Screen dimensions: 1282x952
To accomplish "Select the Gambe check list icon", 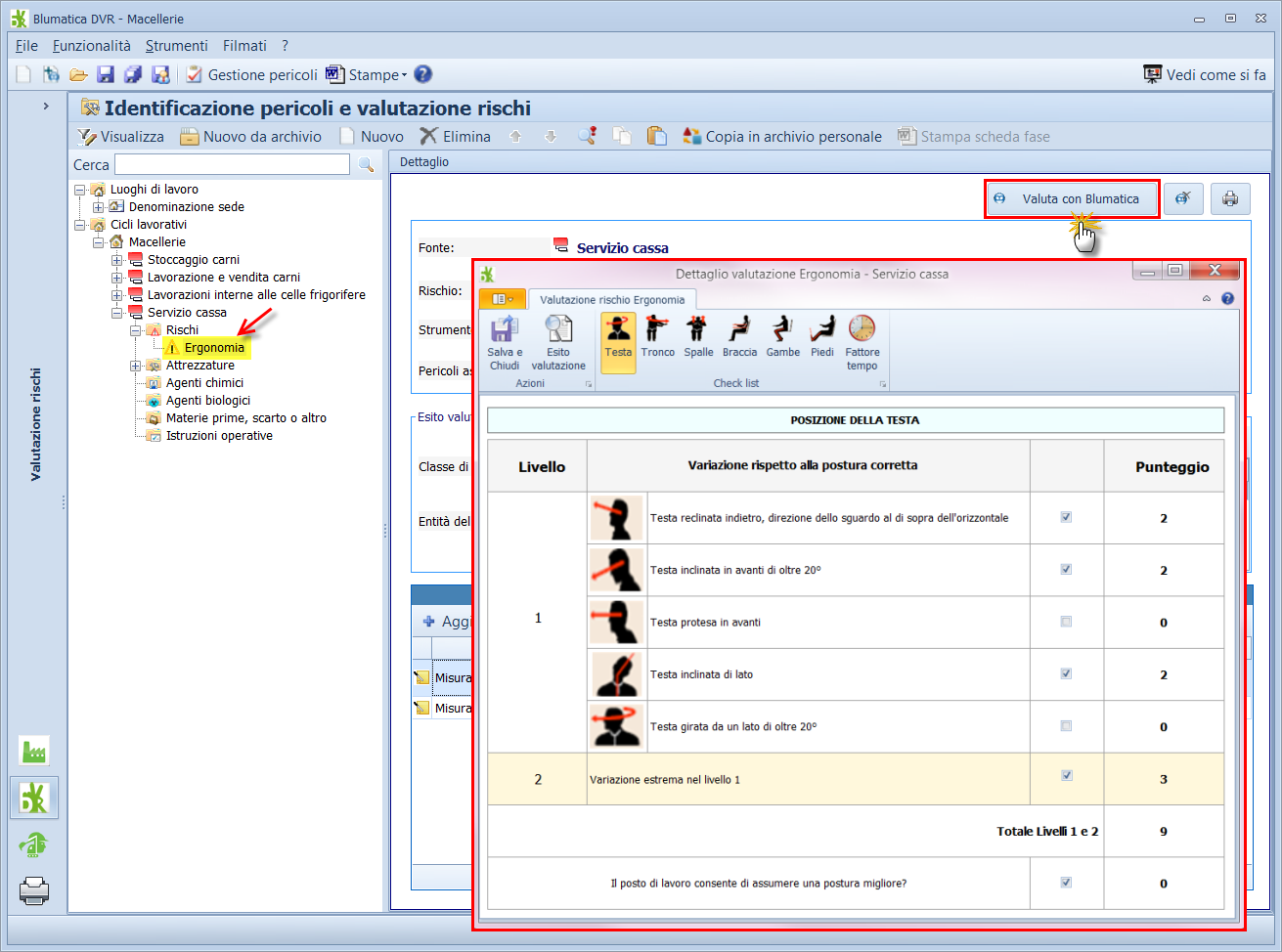I will pyautogui.click(x=782, y=337).
